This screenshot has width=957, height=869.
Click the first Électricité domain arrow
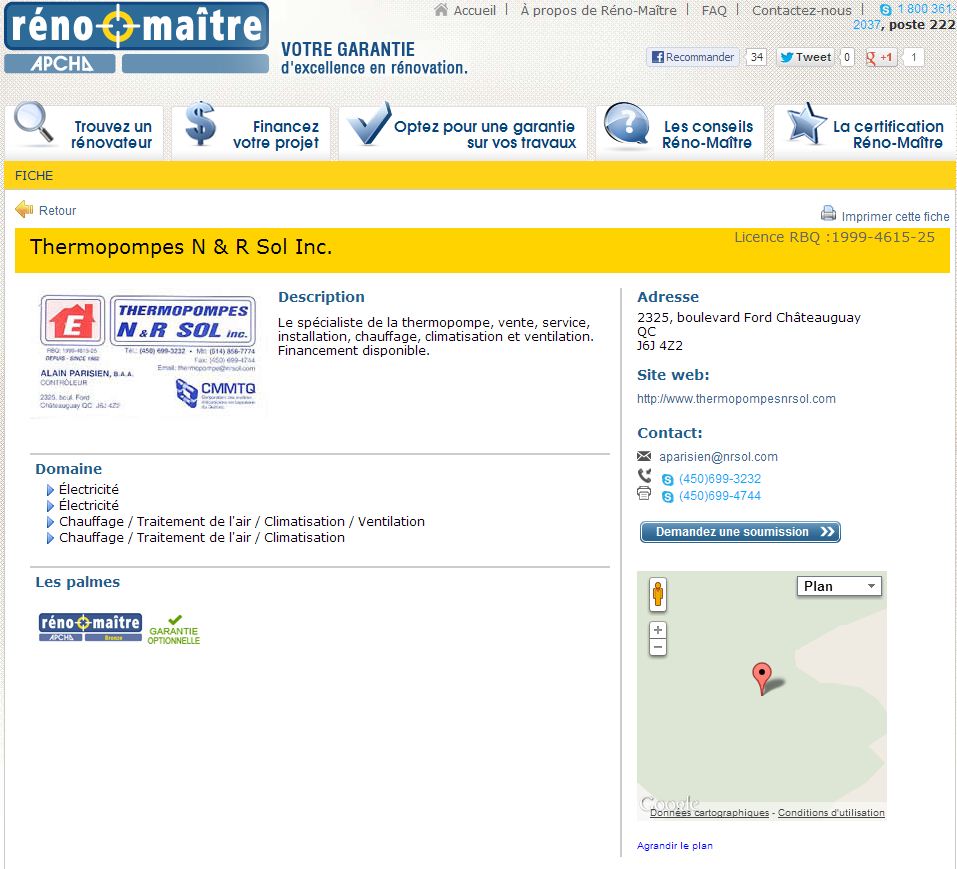click(50, 489)
